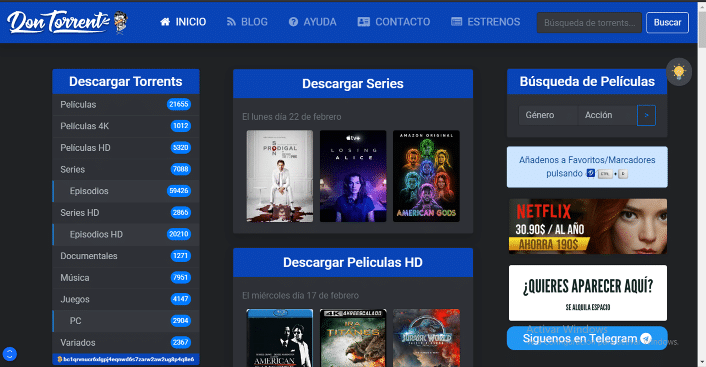Image resolution: width=706 pixels, height=367 pixels.
Task: Click the Bitcoin donation address bar
Action: (x=126, y=359)
